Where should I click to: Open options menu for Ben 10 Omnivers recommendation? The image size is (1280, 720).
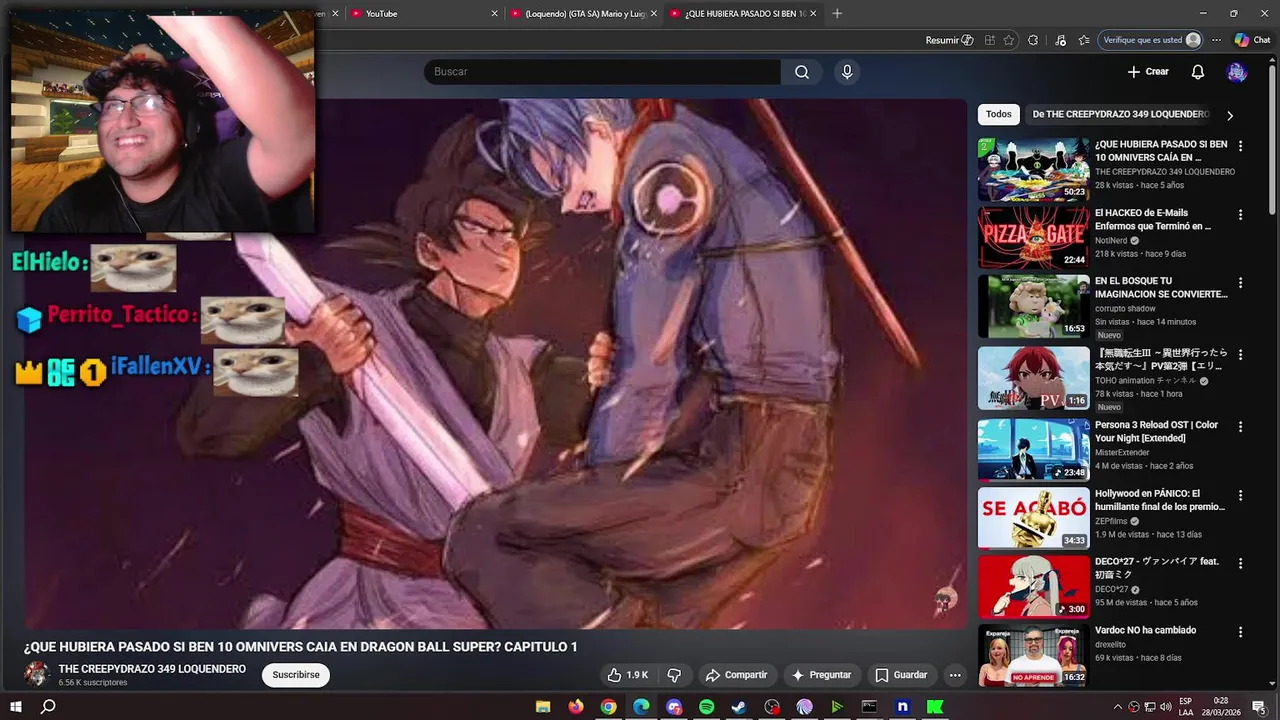(x=1240, y=146)
